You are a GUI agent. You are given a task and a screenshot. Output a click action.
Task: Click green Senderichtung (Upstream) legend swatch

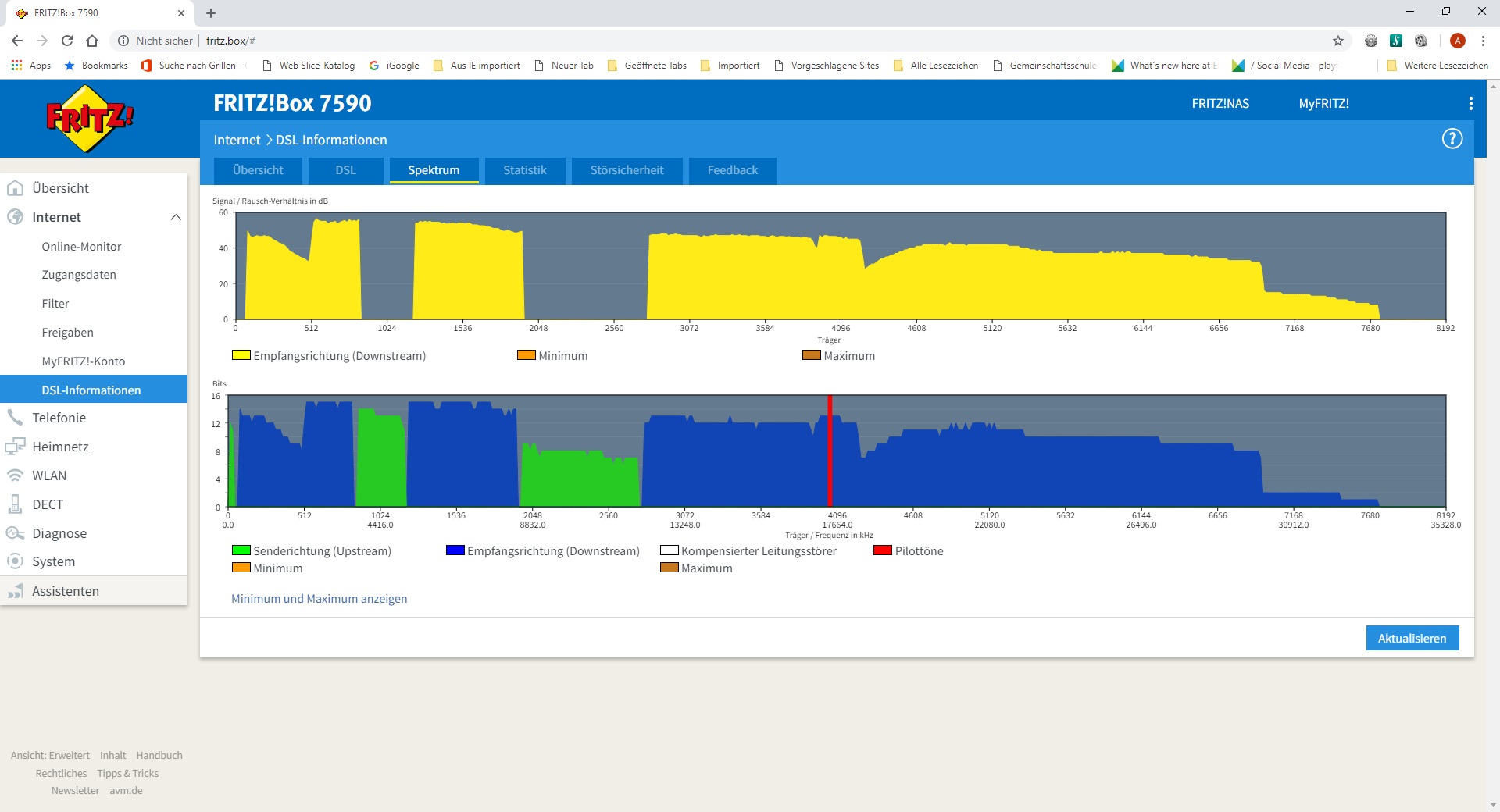point(241,550)
